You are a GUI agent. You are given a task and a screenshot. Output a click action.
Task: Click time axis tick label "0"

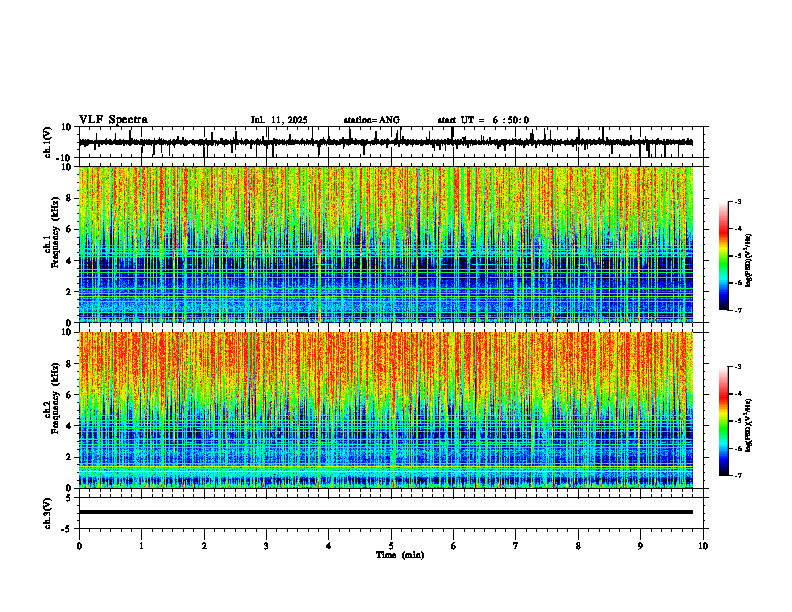pyautogui.click(x=79, y=546)
